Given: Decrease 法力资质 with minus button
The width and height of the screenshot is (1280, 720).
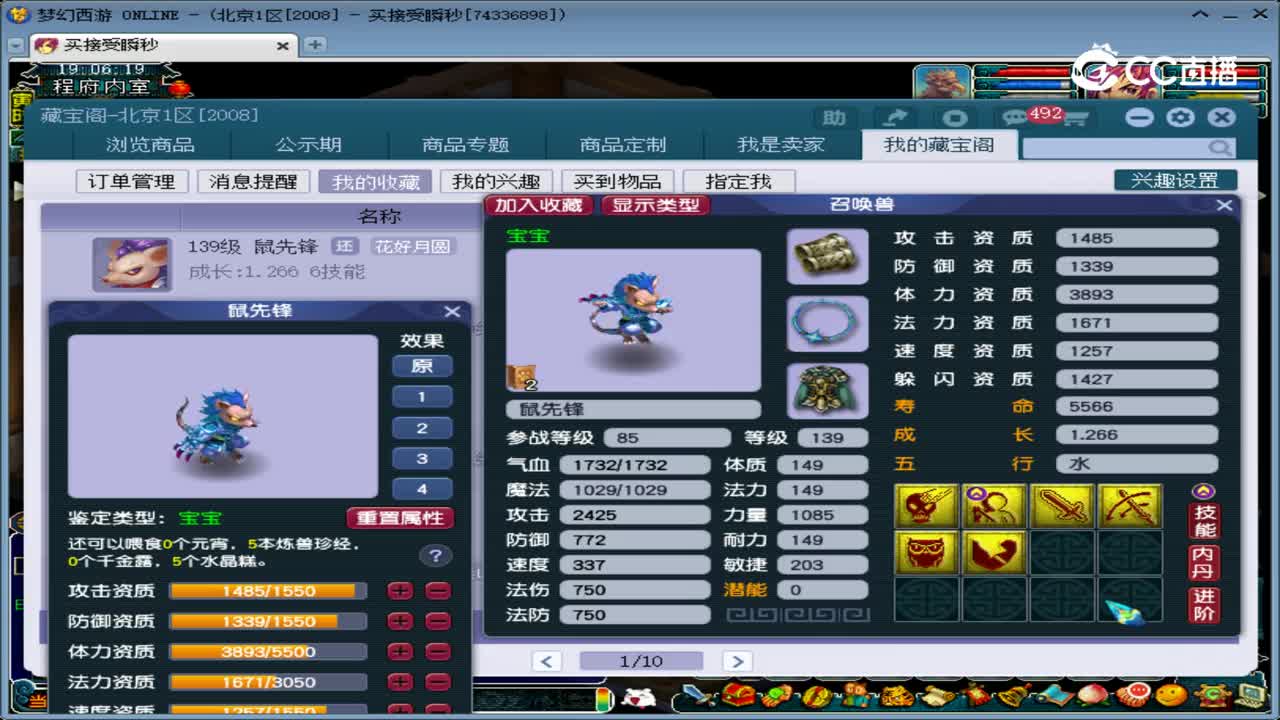Looking at the screenshot, I should coord(438,682).
